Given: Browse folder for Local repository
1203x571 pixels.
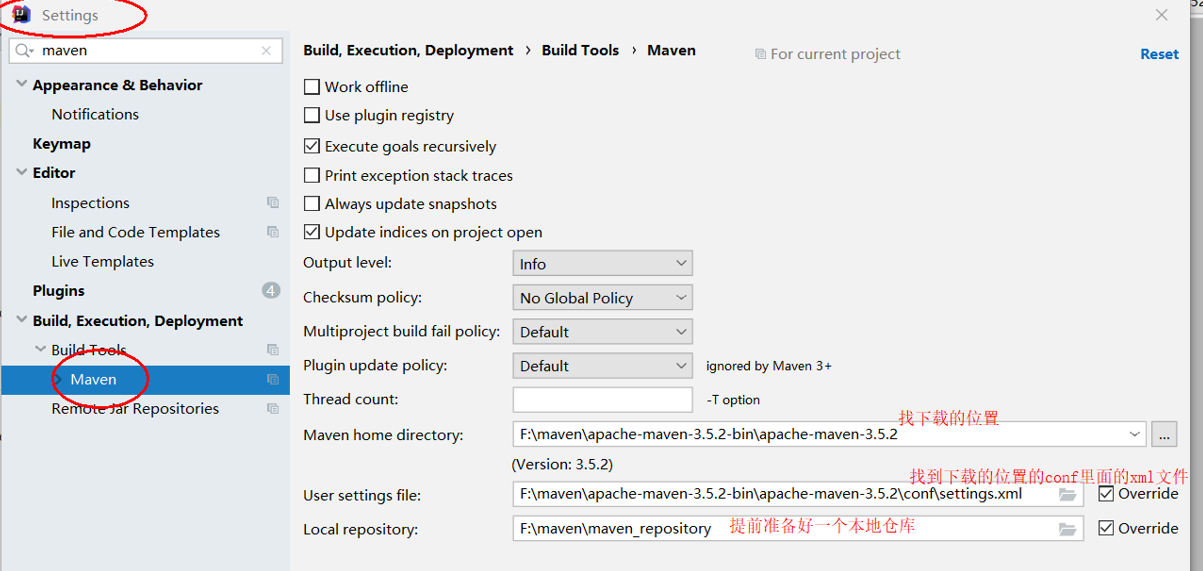Looking at the screenshot, I should [x=1067, y=528].
